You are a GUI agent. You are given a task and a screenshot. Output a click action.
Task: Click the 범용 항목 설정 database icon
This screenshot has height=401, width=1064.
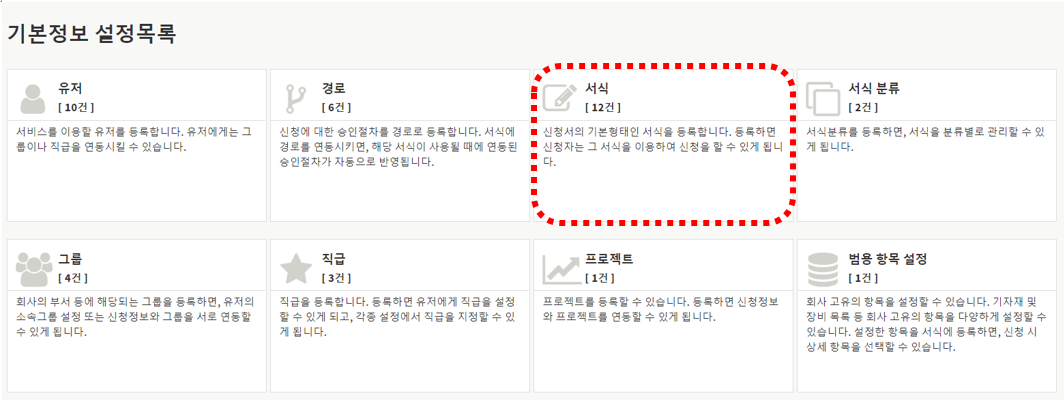tap(822, 269)
